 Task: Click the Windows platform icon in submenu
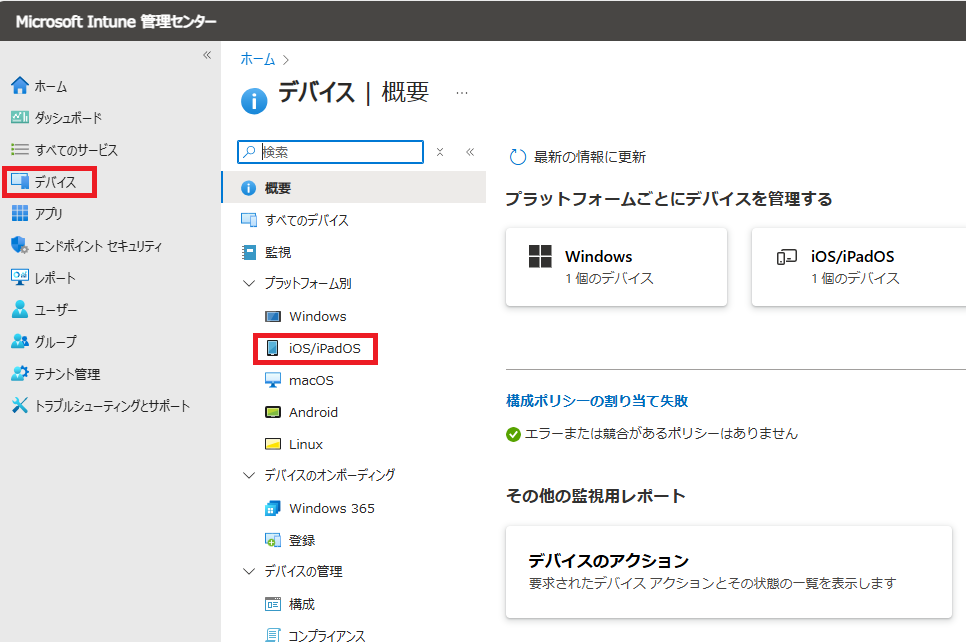point(273,317)
